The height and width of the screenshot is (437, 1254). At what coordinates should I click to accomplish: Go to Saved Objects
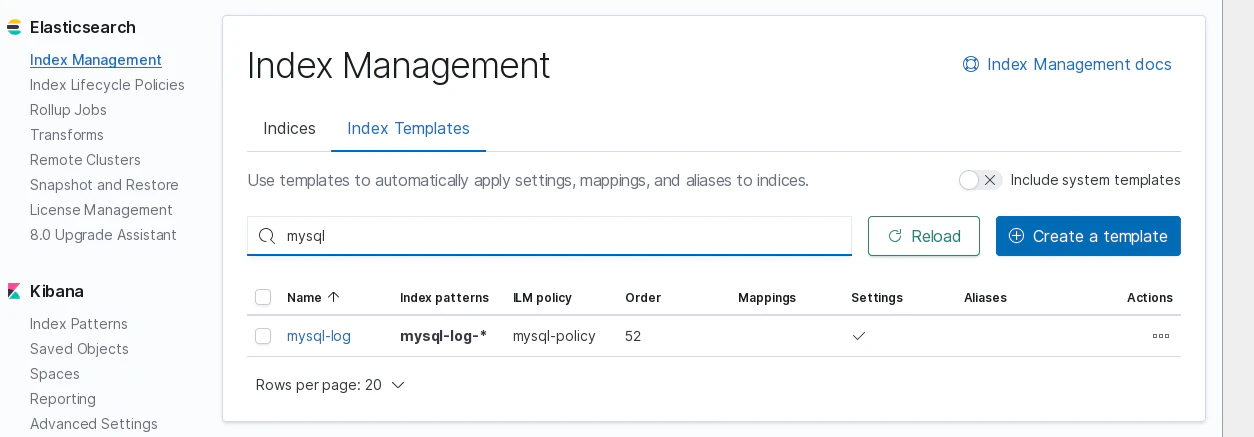coord(79,349)
